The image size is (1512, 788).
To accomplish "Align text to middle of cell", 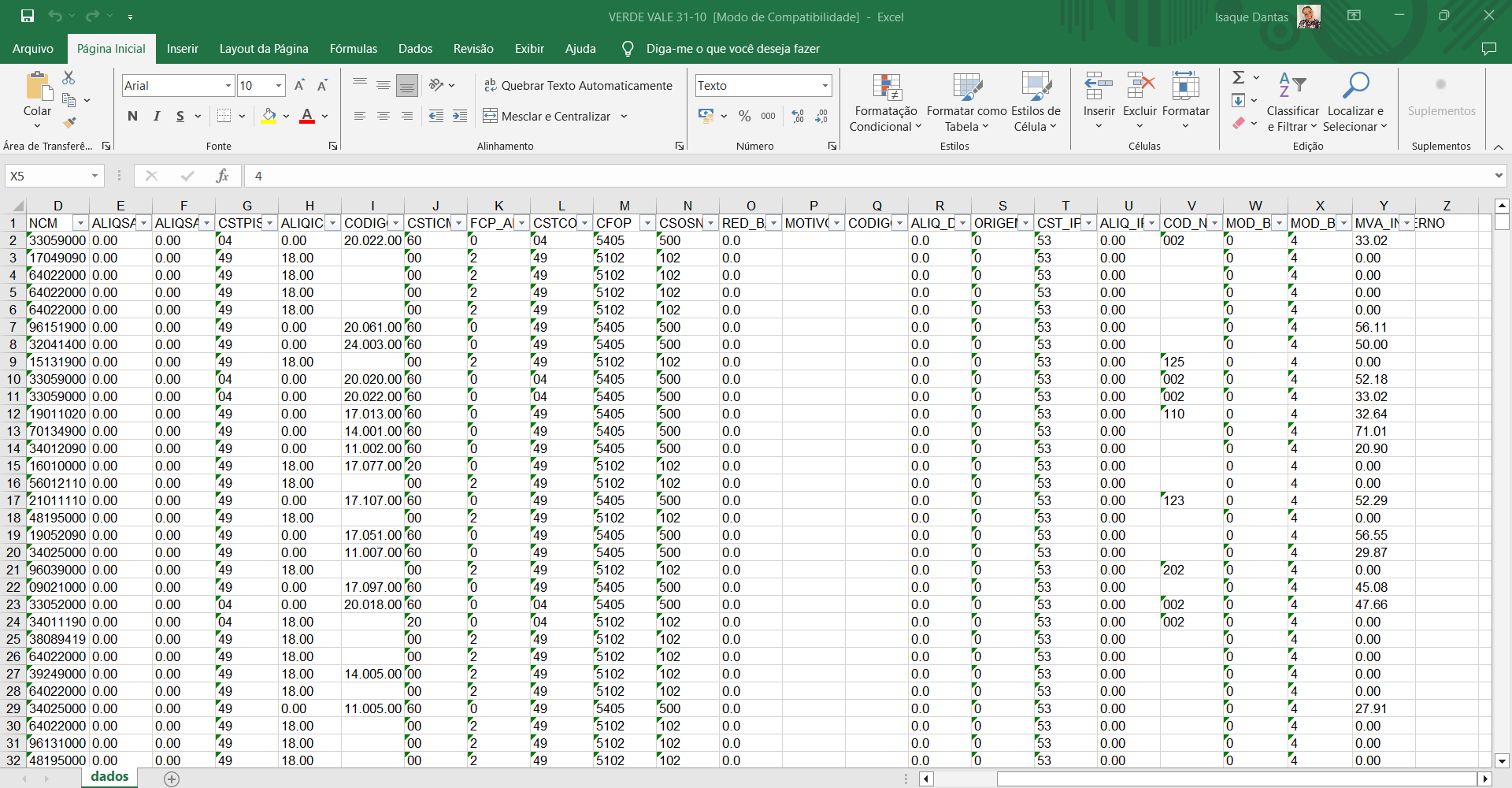I will (384, 85).
